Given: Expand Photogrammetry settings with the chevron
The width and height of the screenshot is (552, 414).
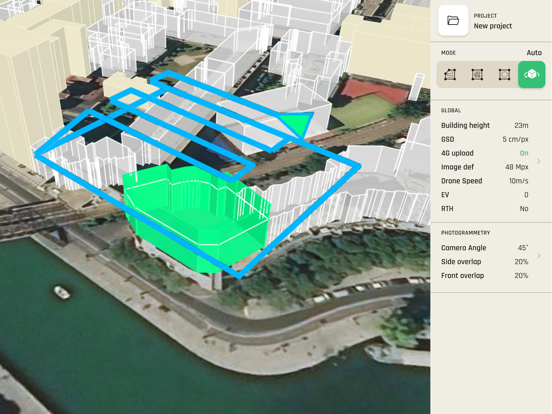Looking at the screenshot, I should coord(539,256).
